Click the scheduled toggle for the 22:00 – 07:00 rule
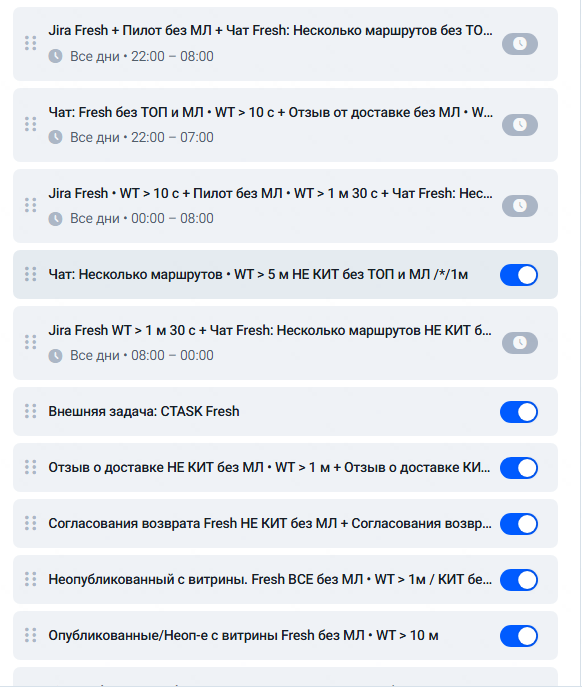This screenshot has height=687, width=582. pos(520,125)
